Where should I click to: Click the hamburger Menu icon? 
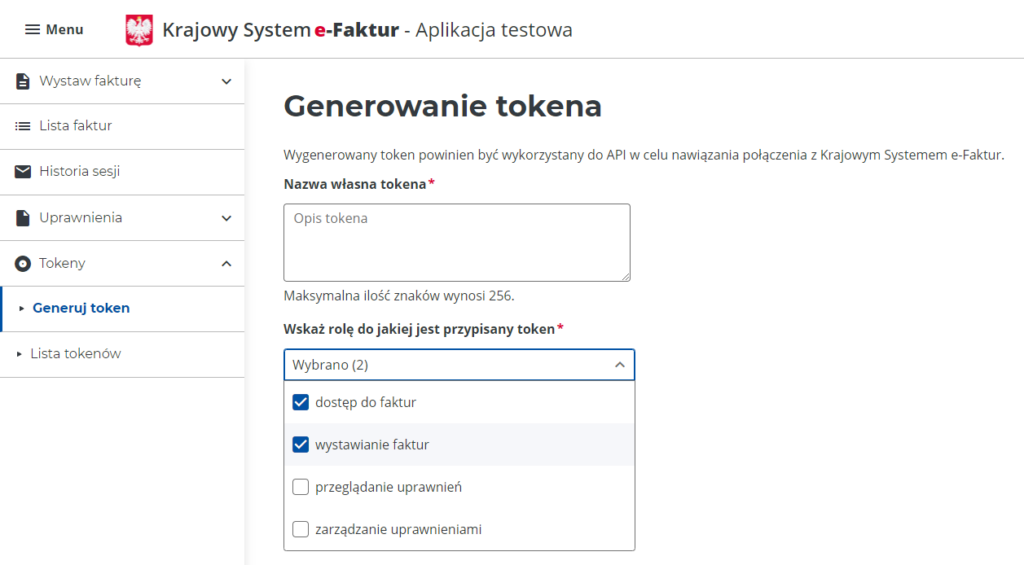32,30
